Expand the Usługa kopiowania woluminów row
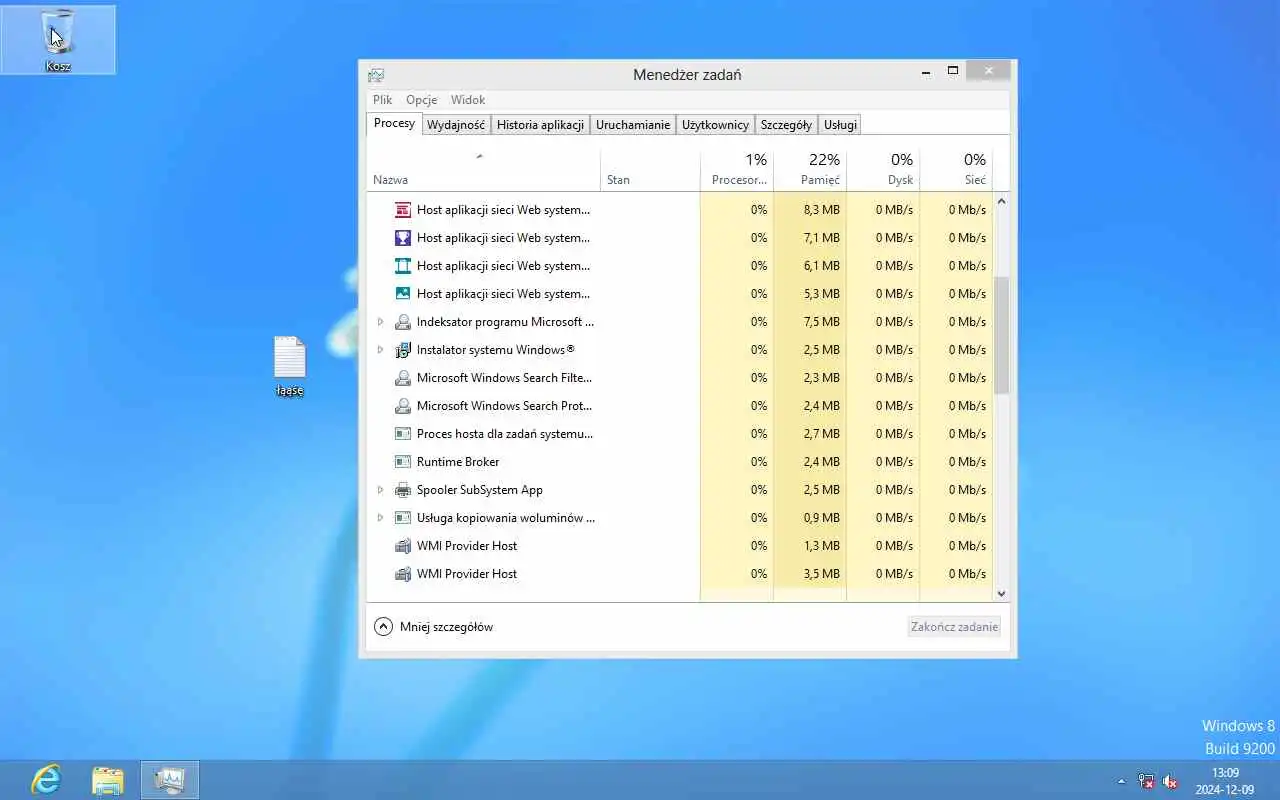1280x800 pixels. pos(380,518)
